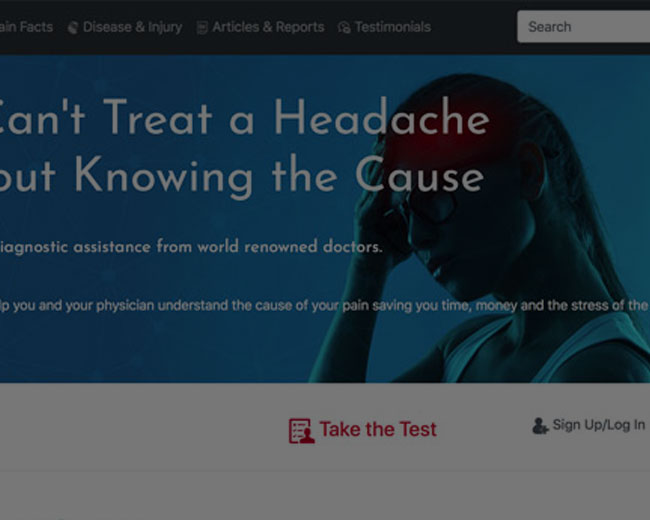Click the red Take the Test icon

click(x=302, y=431)
